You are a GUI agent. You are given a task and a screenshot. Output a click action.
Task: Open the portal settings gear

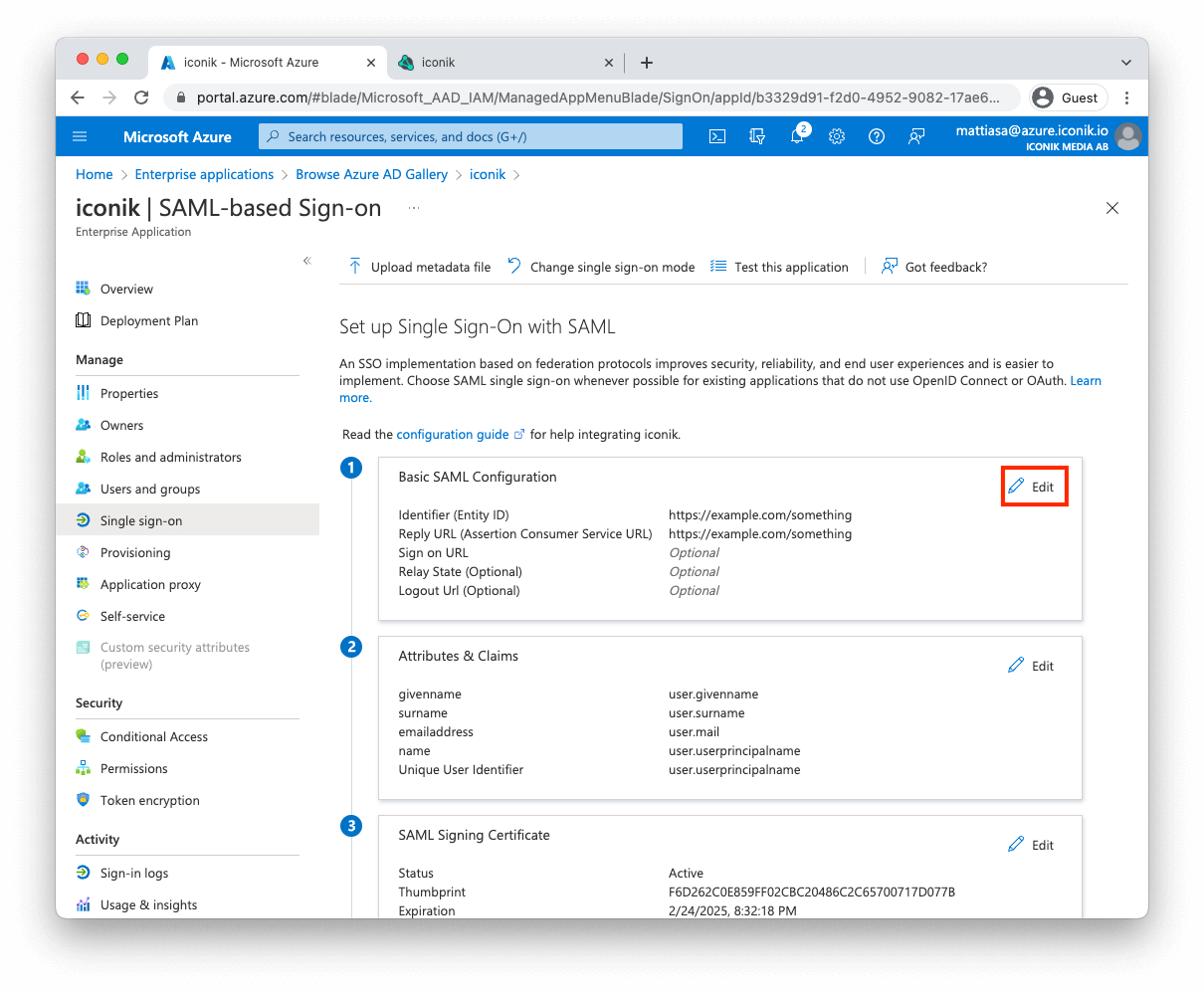[x=837, y=136]
